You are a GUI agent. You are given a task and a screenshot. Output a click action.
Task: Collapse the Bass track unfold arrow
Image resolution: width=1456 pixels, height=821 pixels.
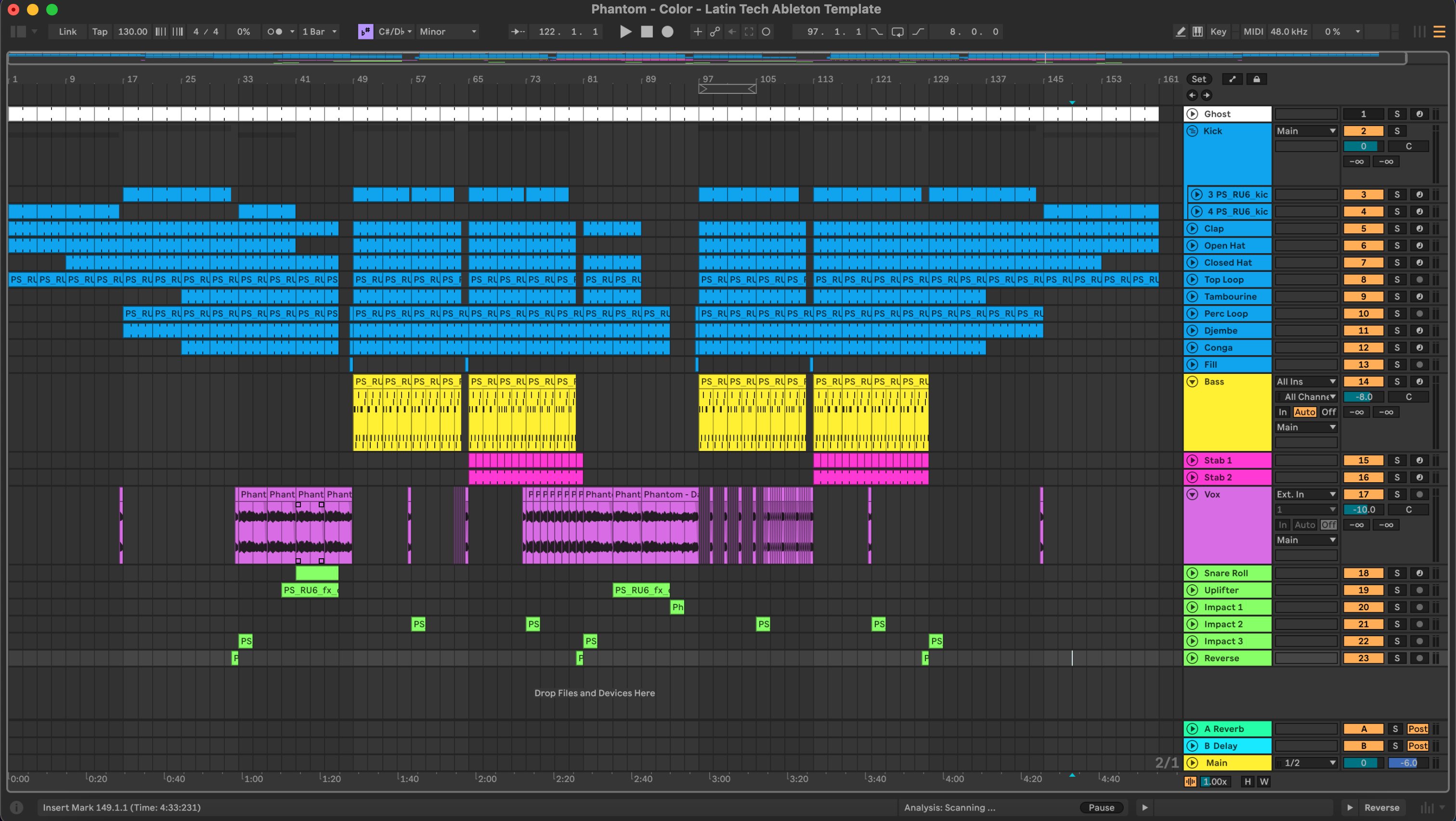(1192, 382)
